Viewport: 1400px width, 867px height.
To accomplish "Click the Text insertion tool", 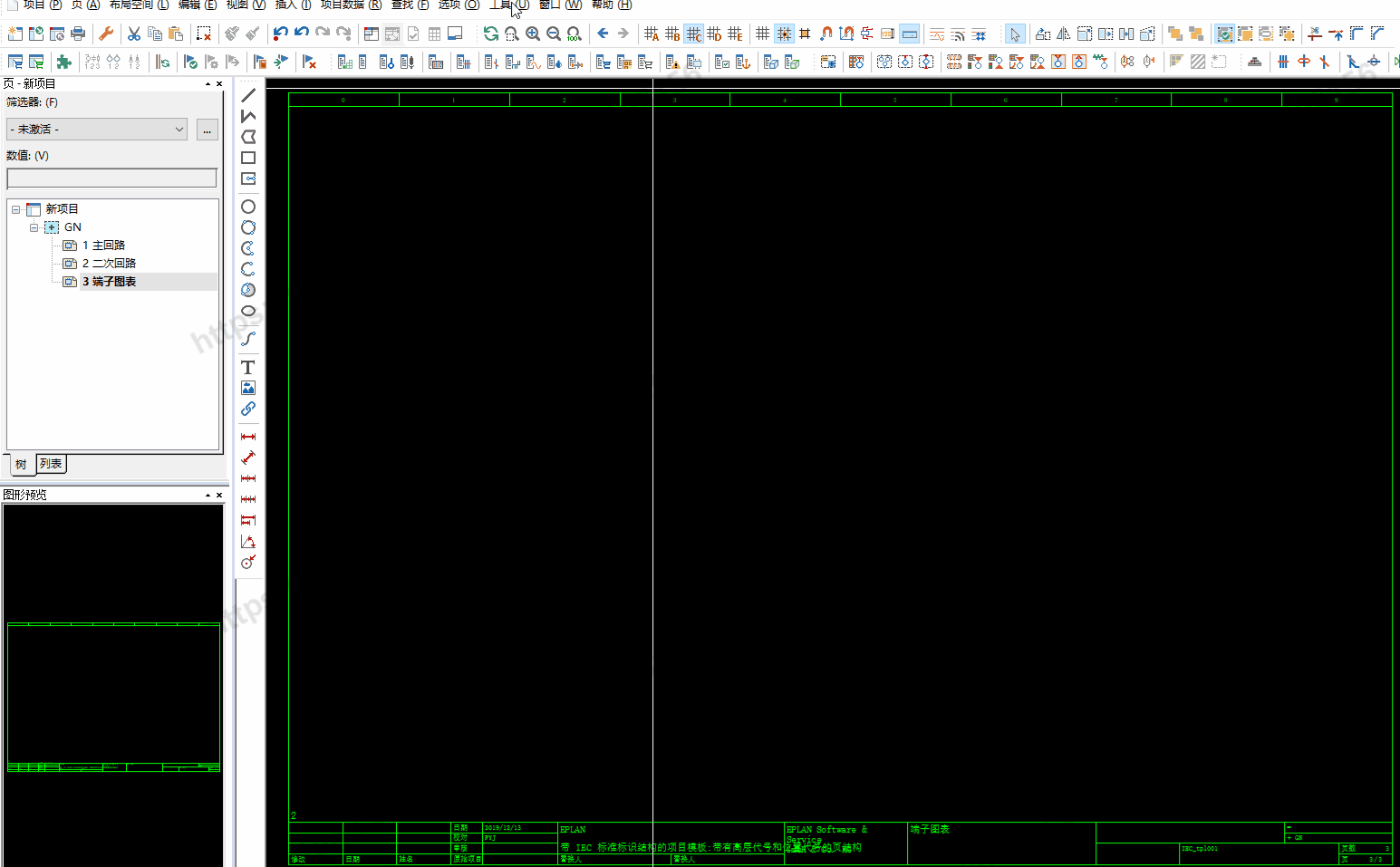I will 248,367.
